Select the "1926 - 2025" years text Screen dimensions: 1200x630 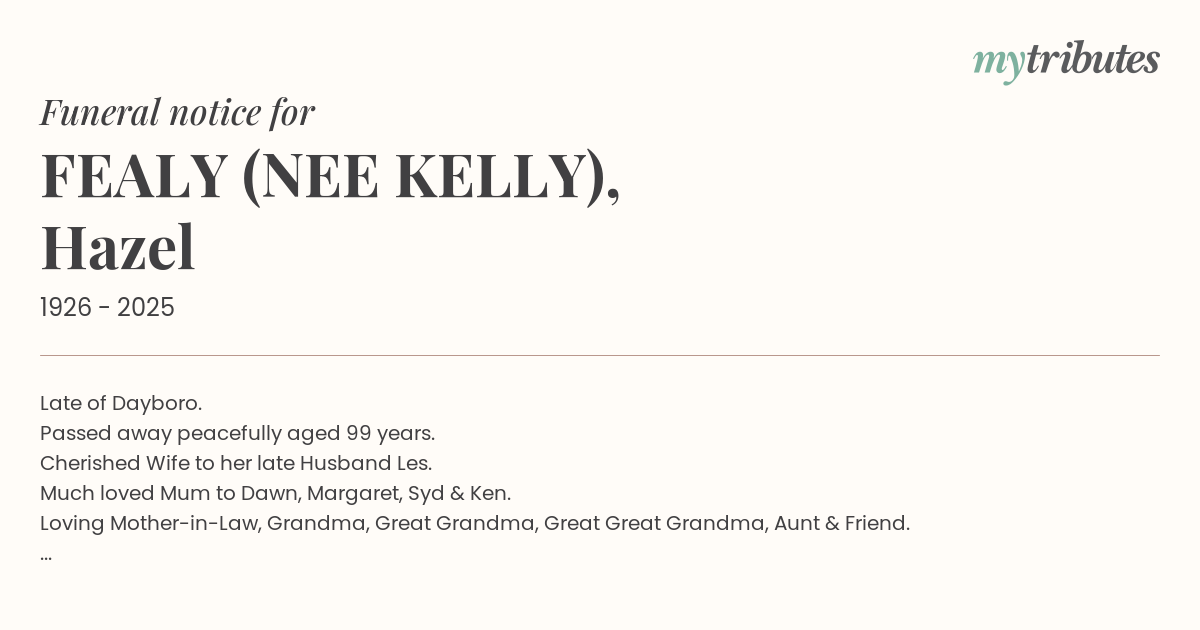(107, 308)
